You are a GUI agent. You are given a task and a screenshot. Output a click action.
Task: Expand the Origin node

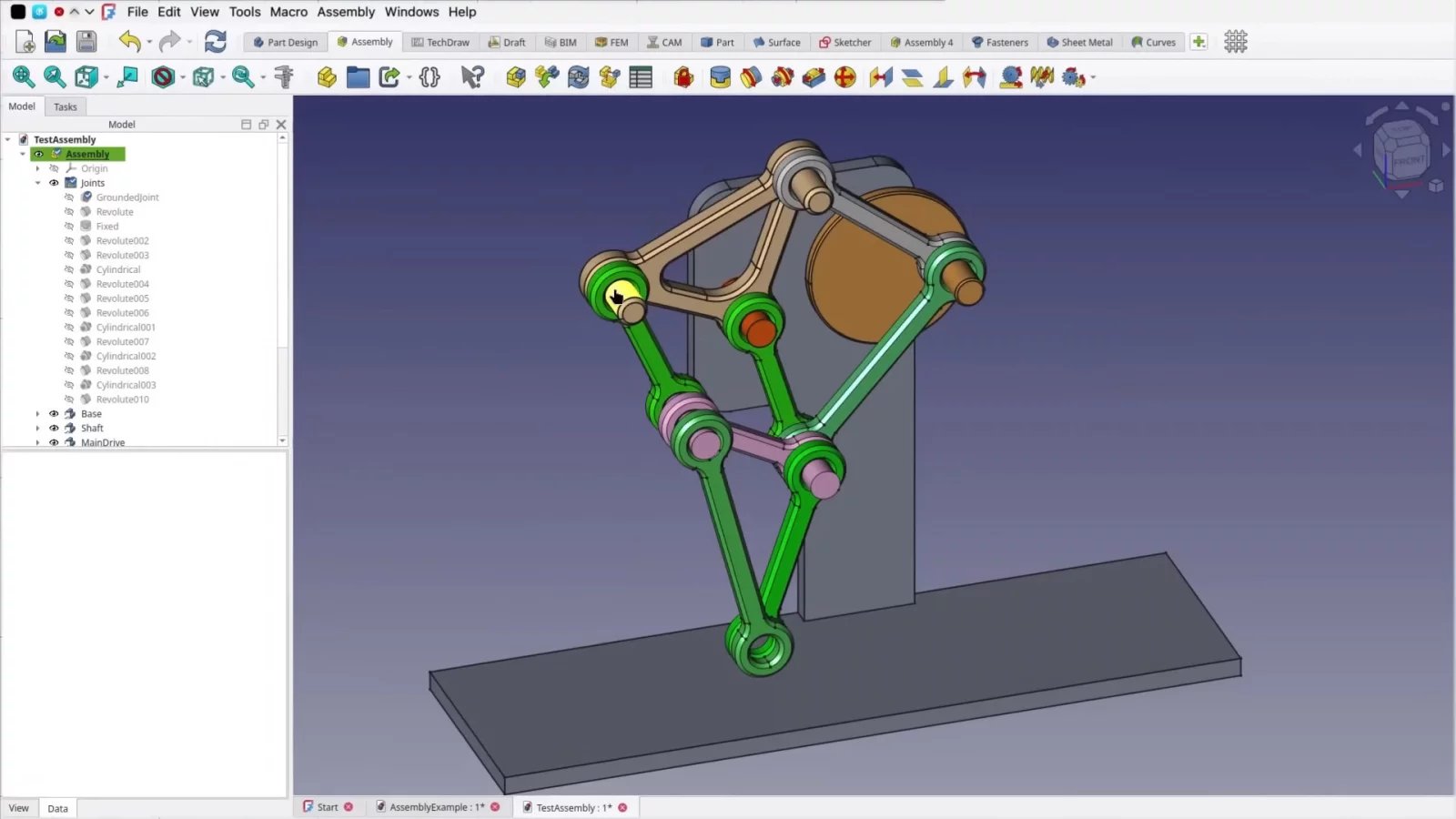[38, 168]
